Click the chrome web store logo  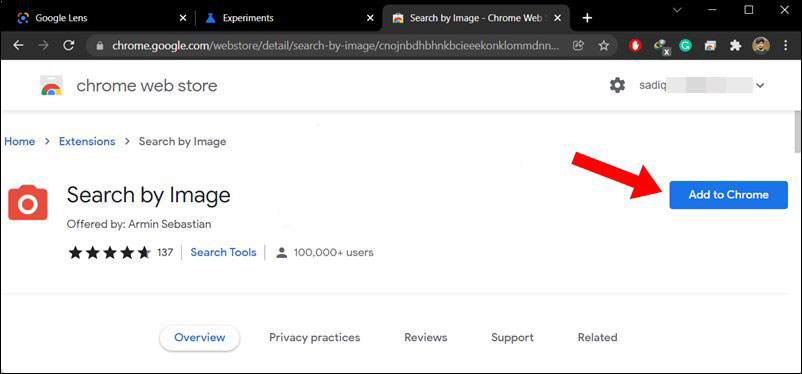coord(51,85)
